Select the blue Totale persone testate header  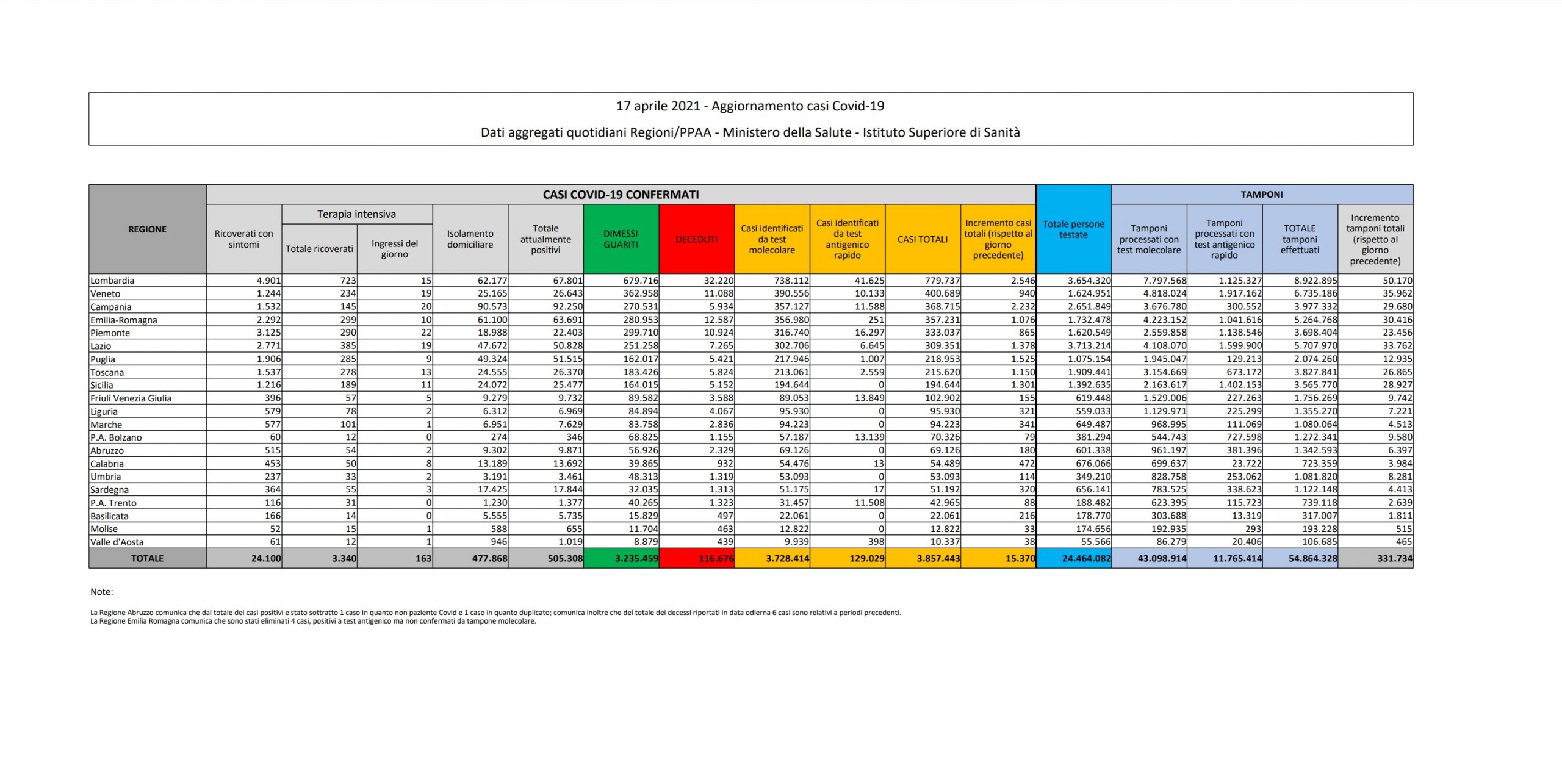(x=1073, y=229)
